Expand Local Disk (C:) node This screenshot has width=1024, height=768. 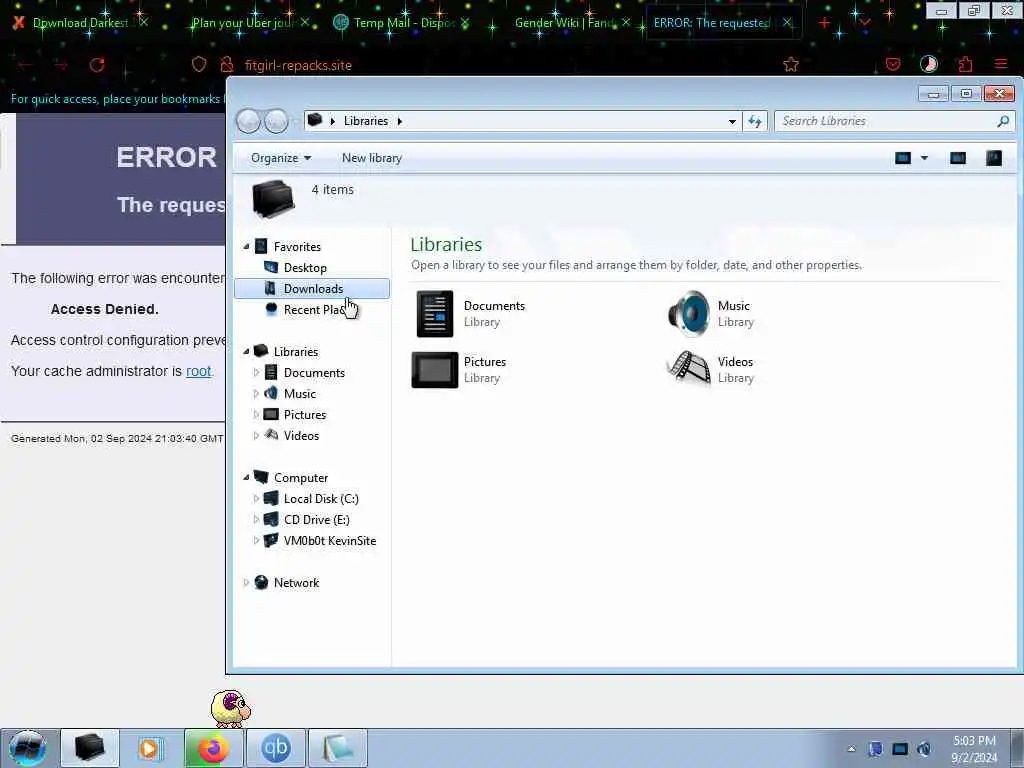[256, 499]
